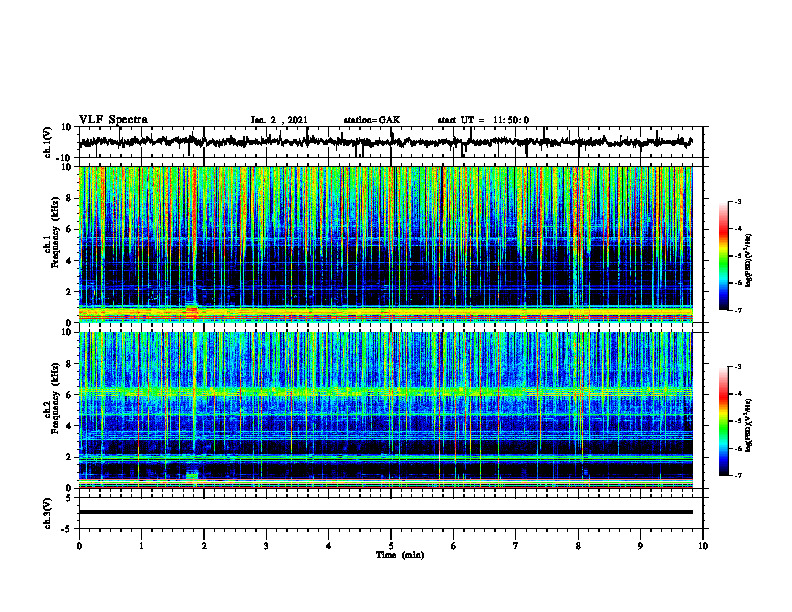Screen dimensions: 792x612
Task: Click the ch.1 colorbar log(PSD) unit label
Action: (749, 260)
